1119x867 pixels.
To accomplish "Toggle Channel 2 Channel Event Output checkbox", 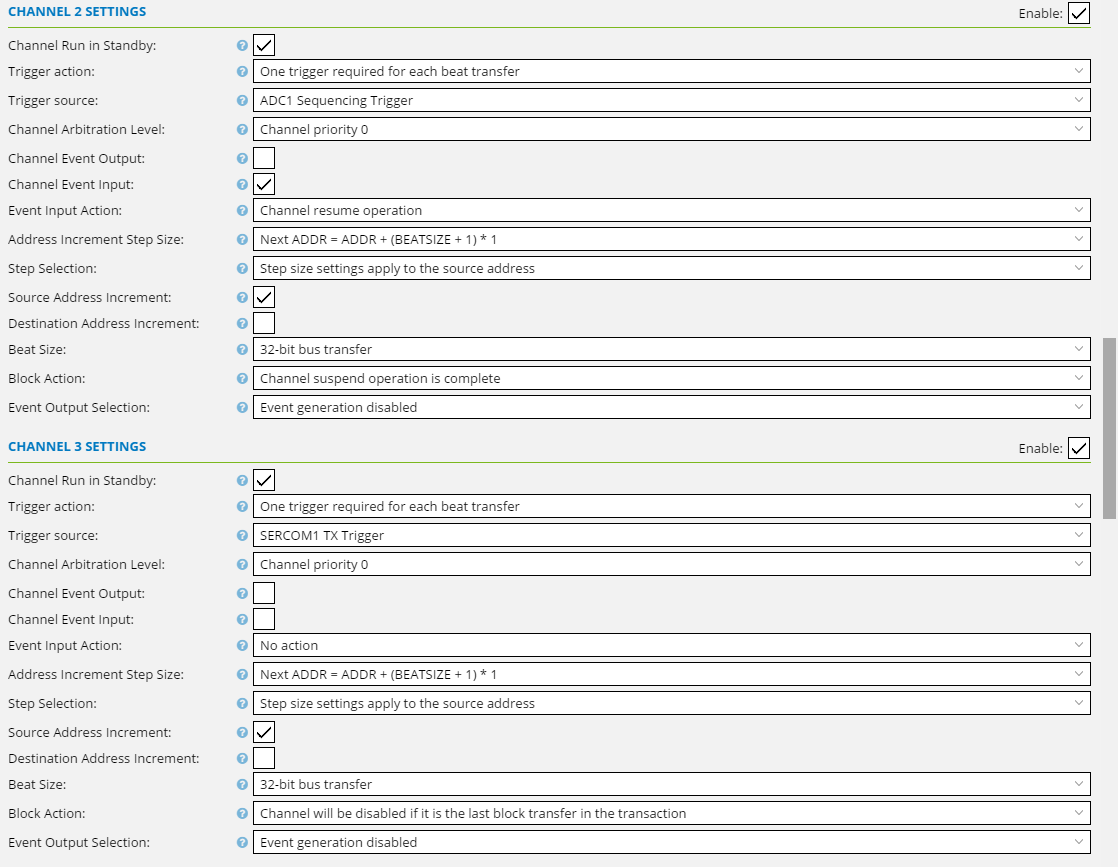I will click(x=264, y=158).
